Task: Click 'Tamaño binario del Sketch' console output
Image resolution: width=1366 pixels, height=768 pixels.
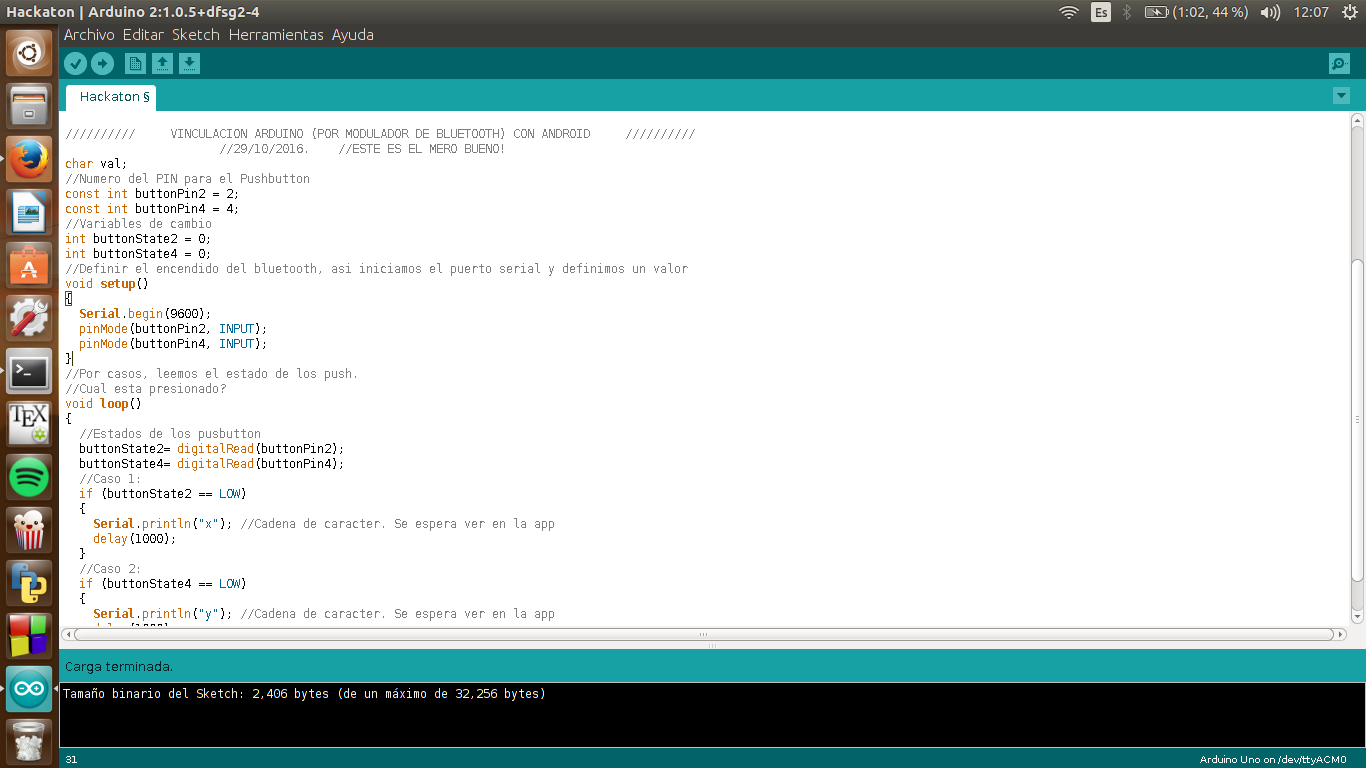Action: 305,693
